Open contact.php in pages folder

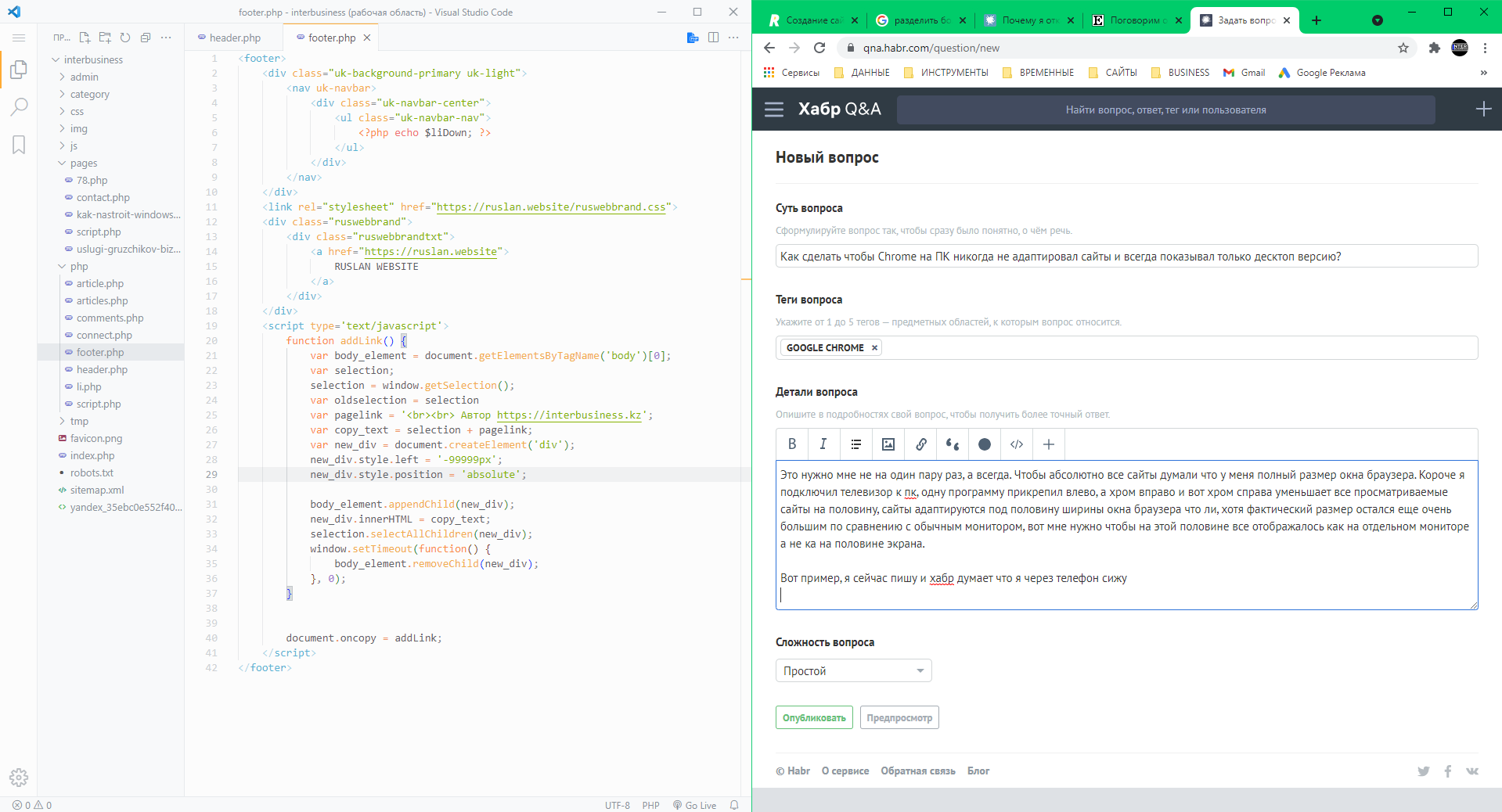(x=103, y=197)
